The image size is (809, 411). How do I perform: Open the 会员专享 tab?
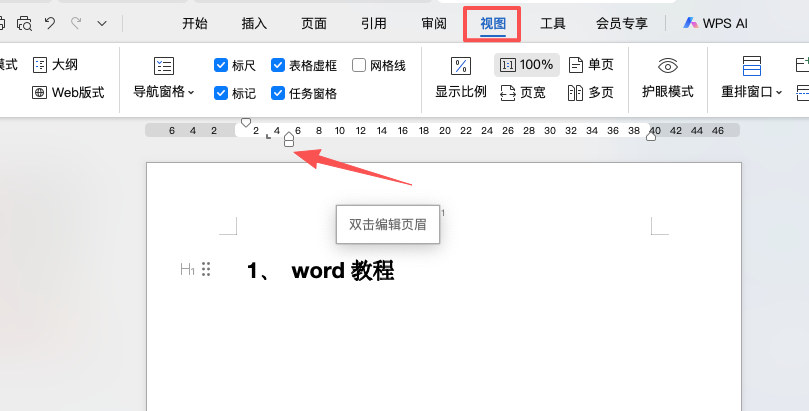pos(622,23)
